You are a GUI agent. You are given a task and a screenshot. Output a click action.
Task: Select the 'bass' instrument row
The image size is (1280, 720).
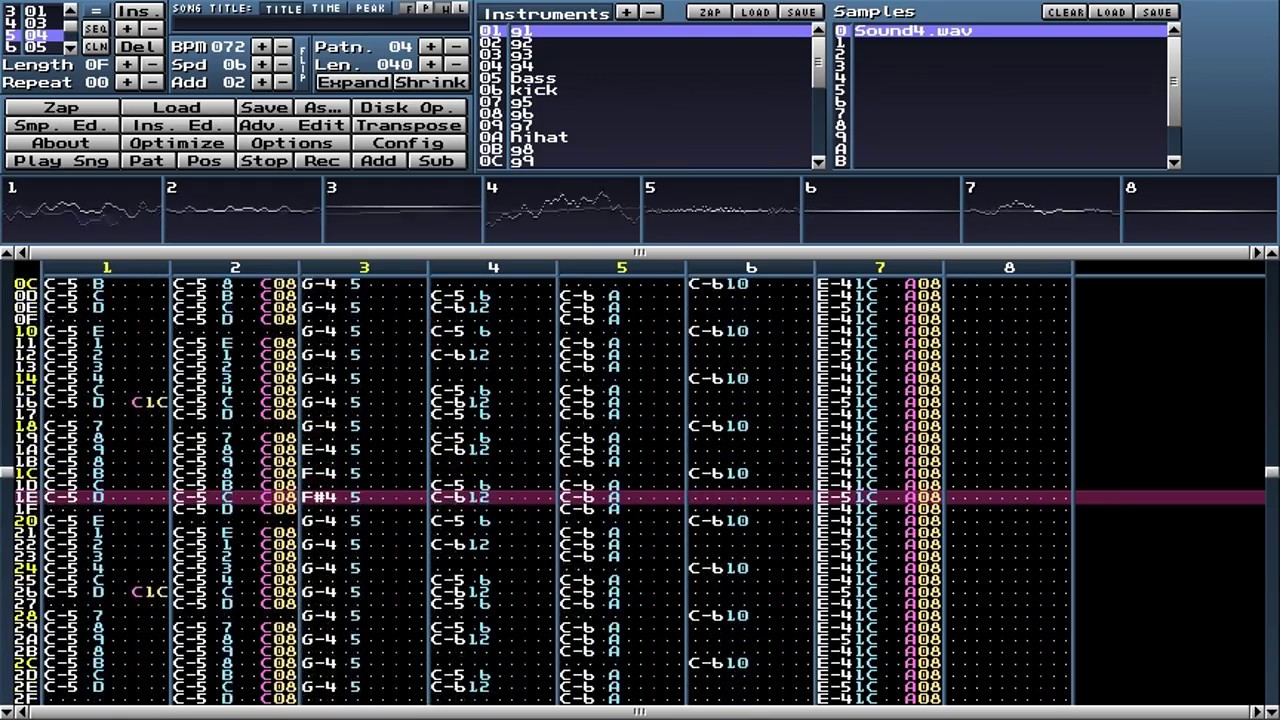tap(646, 78)
